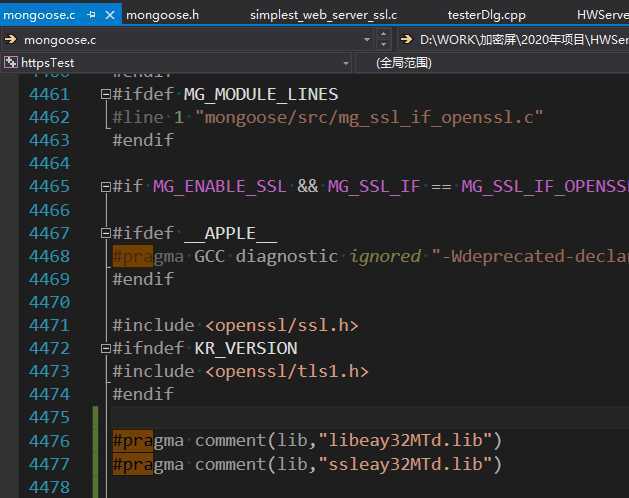The height and width of the screenshot is (498, 629).
Task: Switch to the testerDlg.cpp tab
Action: click(487, 14)
